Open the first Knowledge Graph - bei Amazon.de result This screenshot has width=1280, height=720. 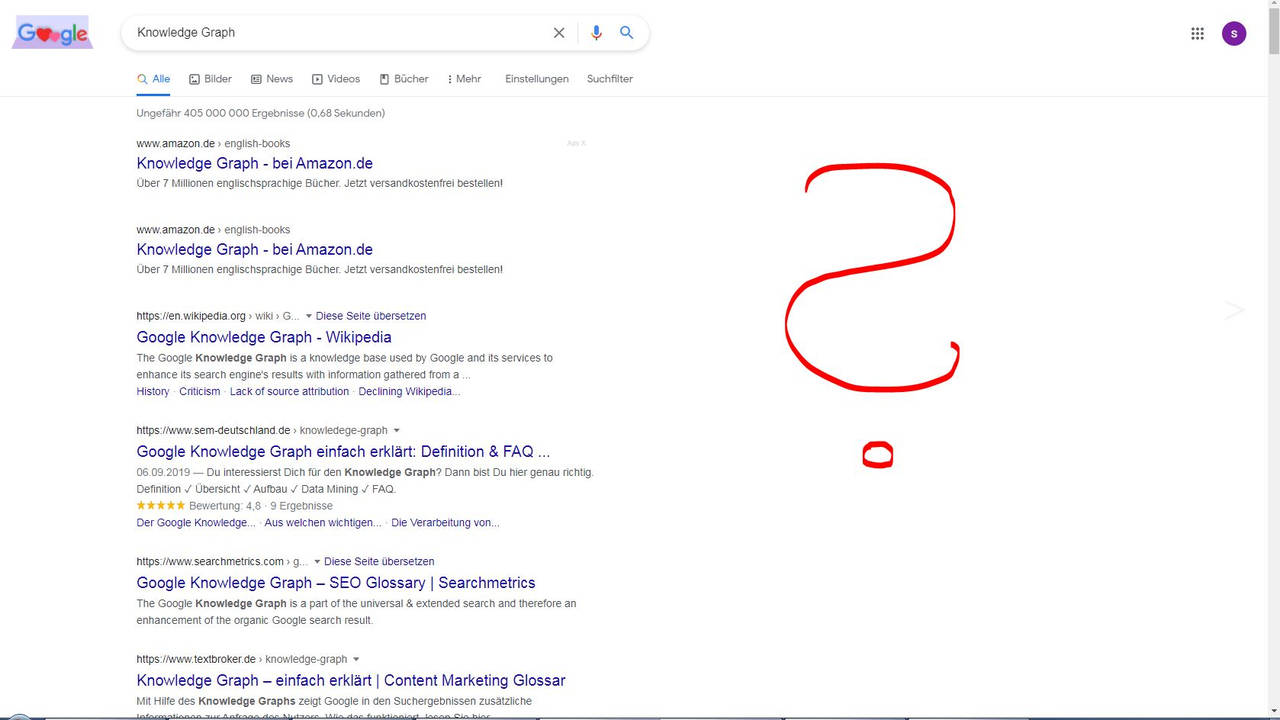click(x=255, y=163)
